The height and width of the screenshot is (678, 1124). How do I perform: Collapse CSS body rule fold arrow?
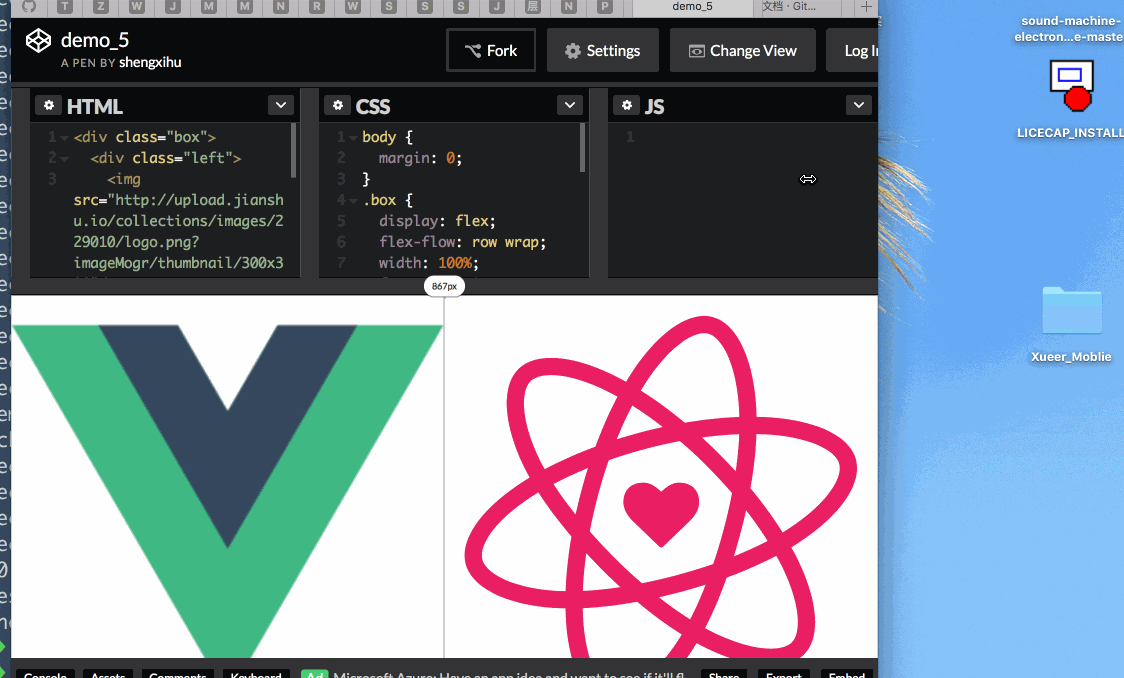point(353,138)
